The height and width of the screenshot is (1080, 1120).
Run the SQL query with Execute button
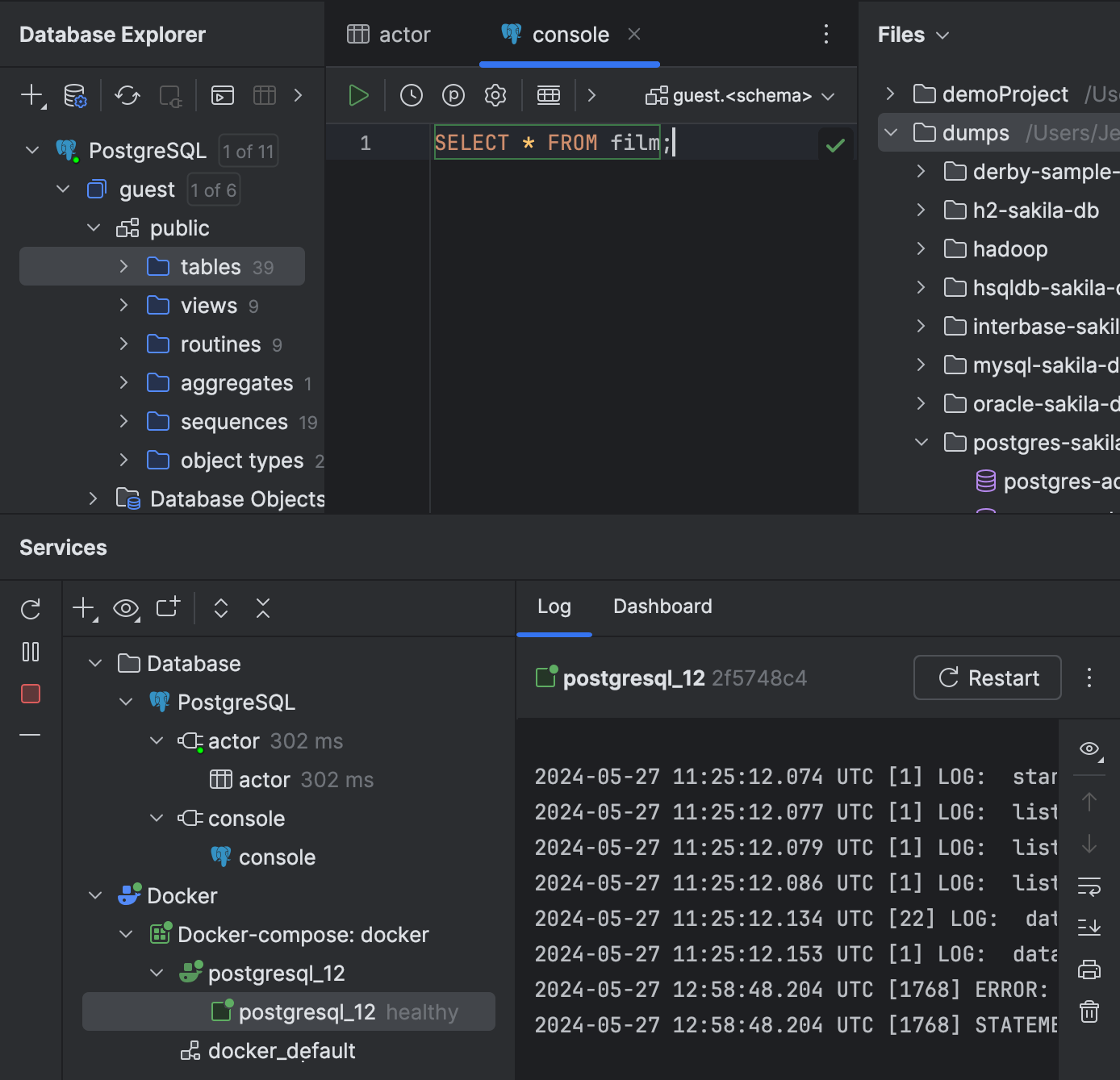click(x=358, y=95)
